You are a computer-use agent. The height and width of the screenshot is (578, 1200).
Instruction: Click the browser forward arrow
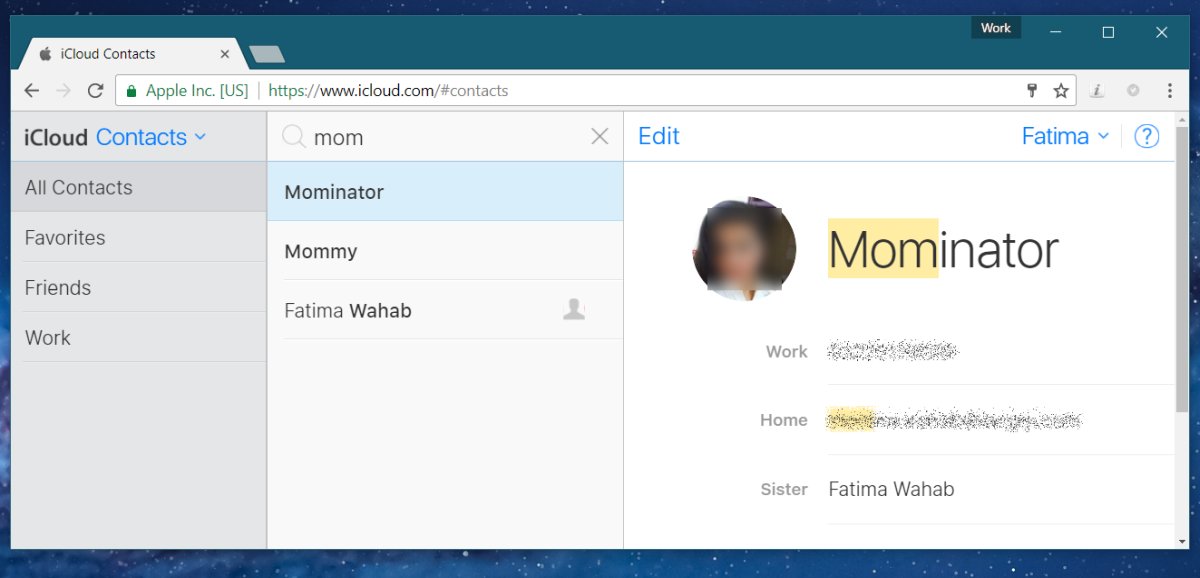[x=64, y=91]
